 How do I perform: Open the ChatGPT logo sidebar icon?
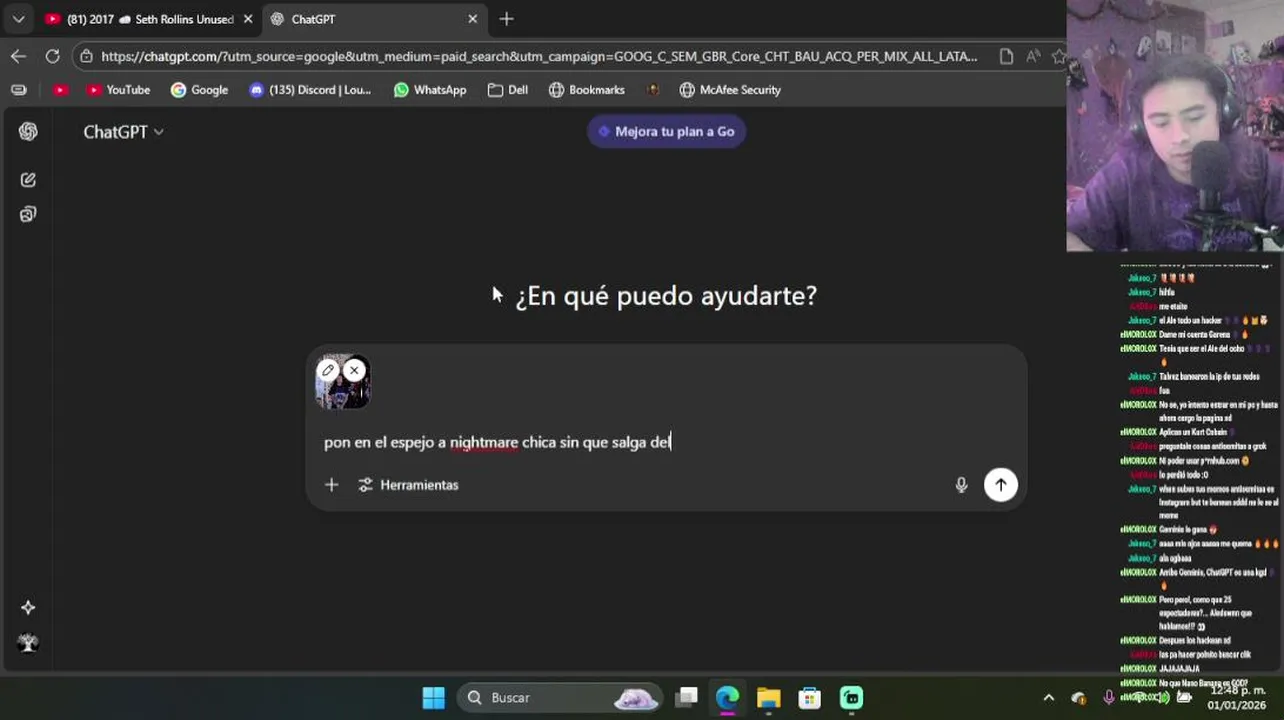[x=28, y=132]
